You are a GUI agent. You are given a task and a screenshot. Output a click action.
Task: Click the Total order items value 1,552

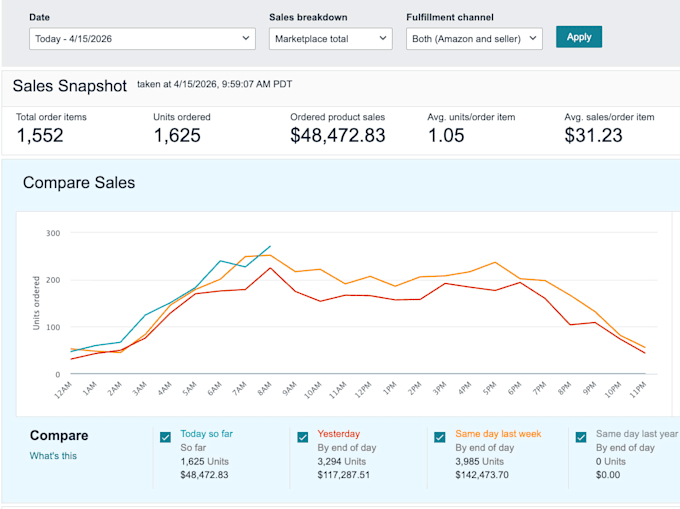(x=40, y=135)
